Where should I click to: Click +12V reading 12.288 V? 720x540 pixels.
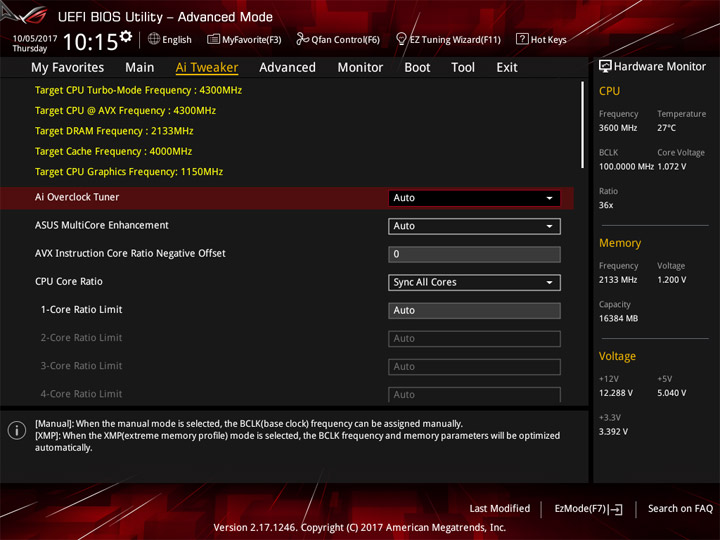point(616,393)
